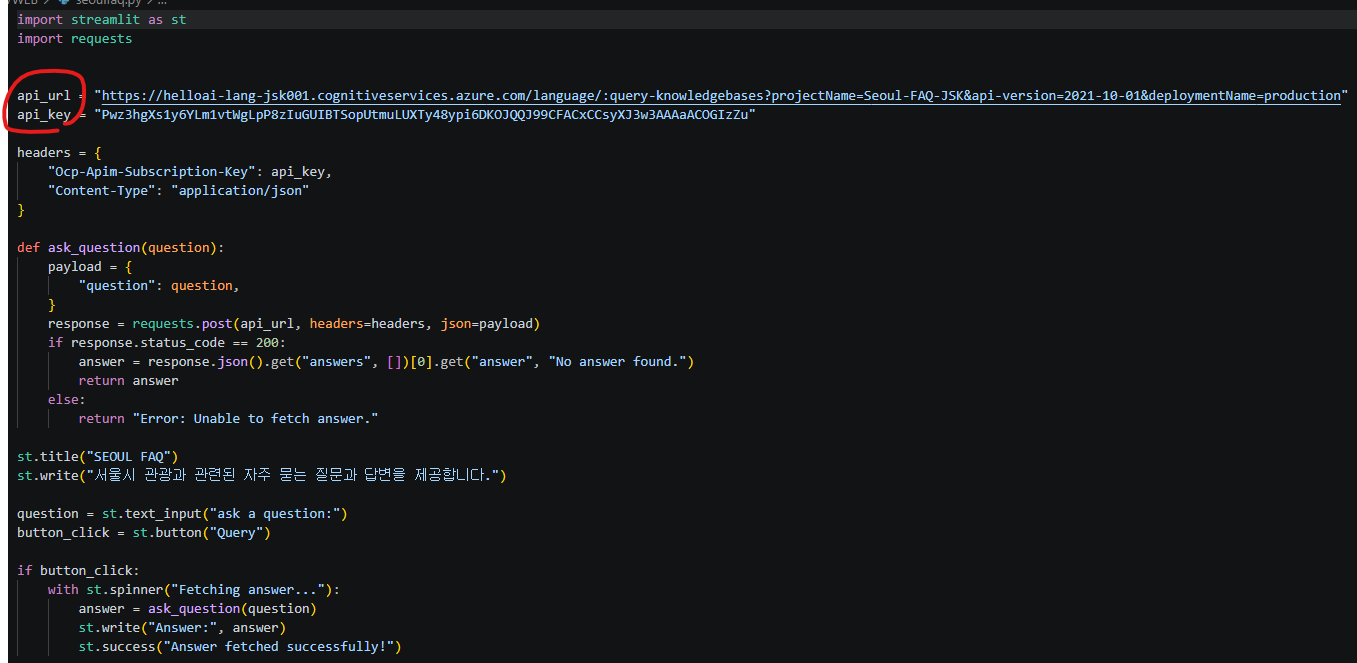Screen dimensions: 1357x663
Task: Click the Korean text string in st.write
Action: click(x=292, y=476)
